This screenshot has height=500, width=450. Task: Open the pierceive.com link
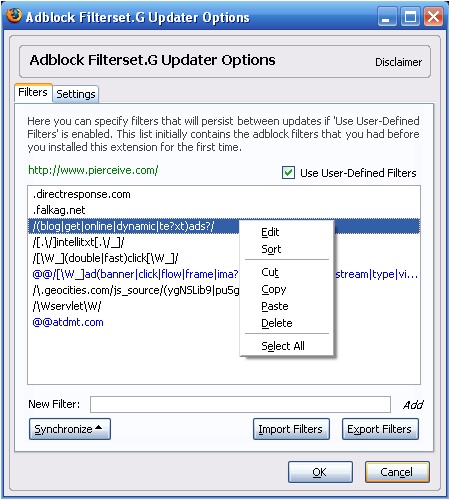tap(93, 170)
